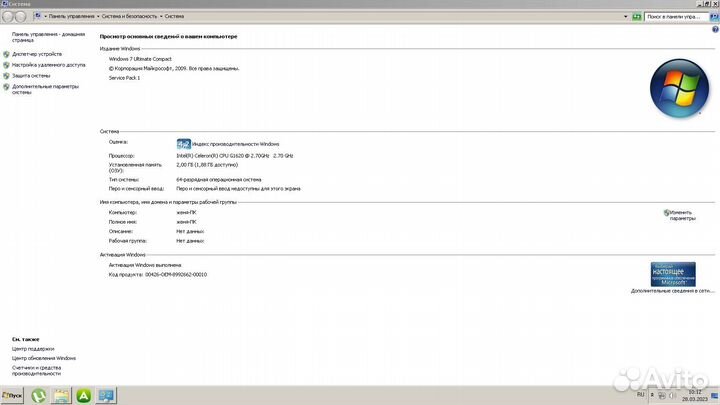Open uTorrent from the taskbar

click(x=39, y=395)
